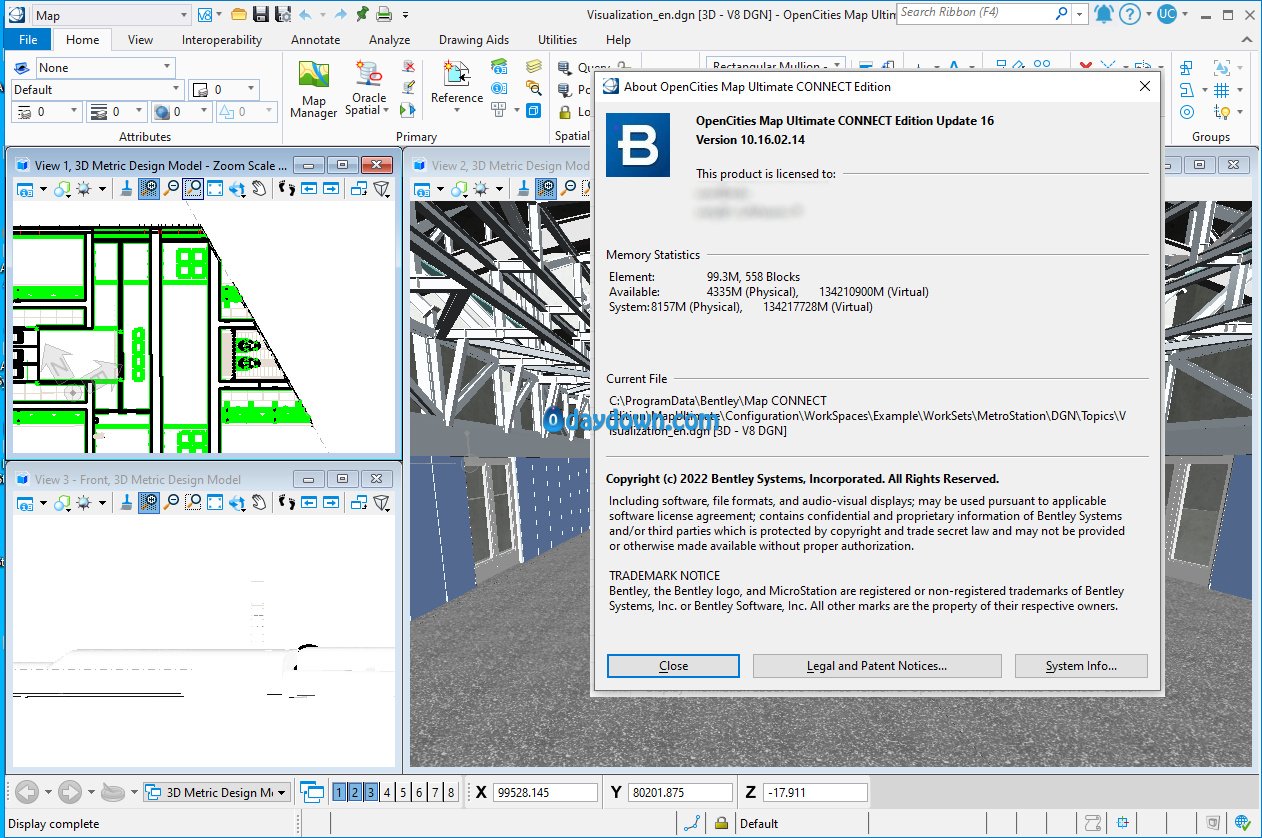Click the lock icon in the status bar

pyautogui.click(x=721, y=824)
